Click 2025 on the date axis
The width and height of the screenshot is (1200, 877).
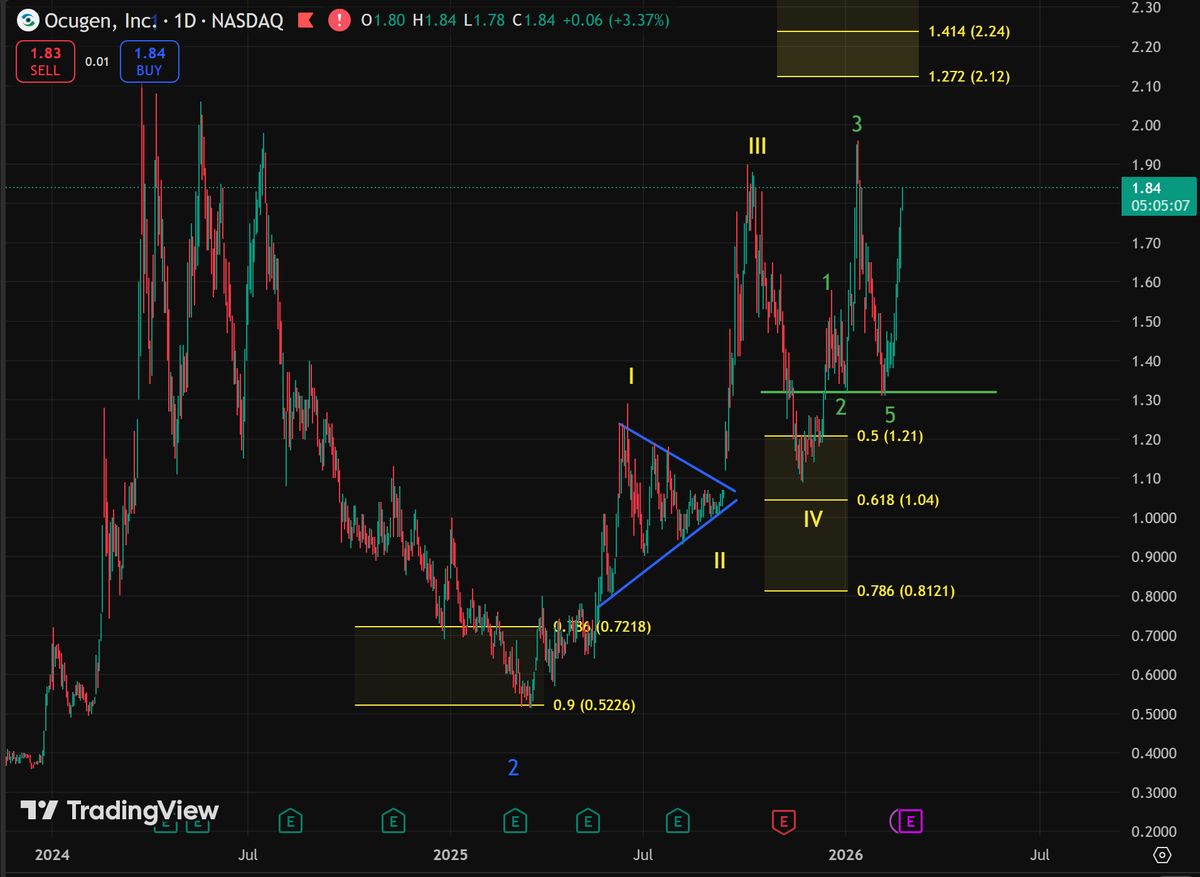(x=450, y=855)
